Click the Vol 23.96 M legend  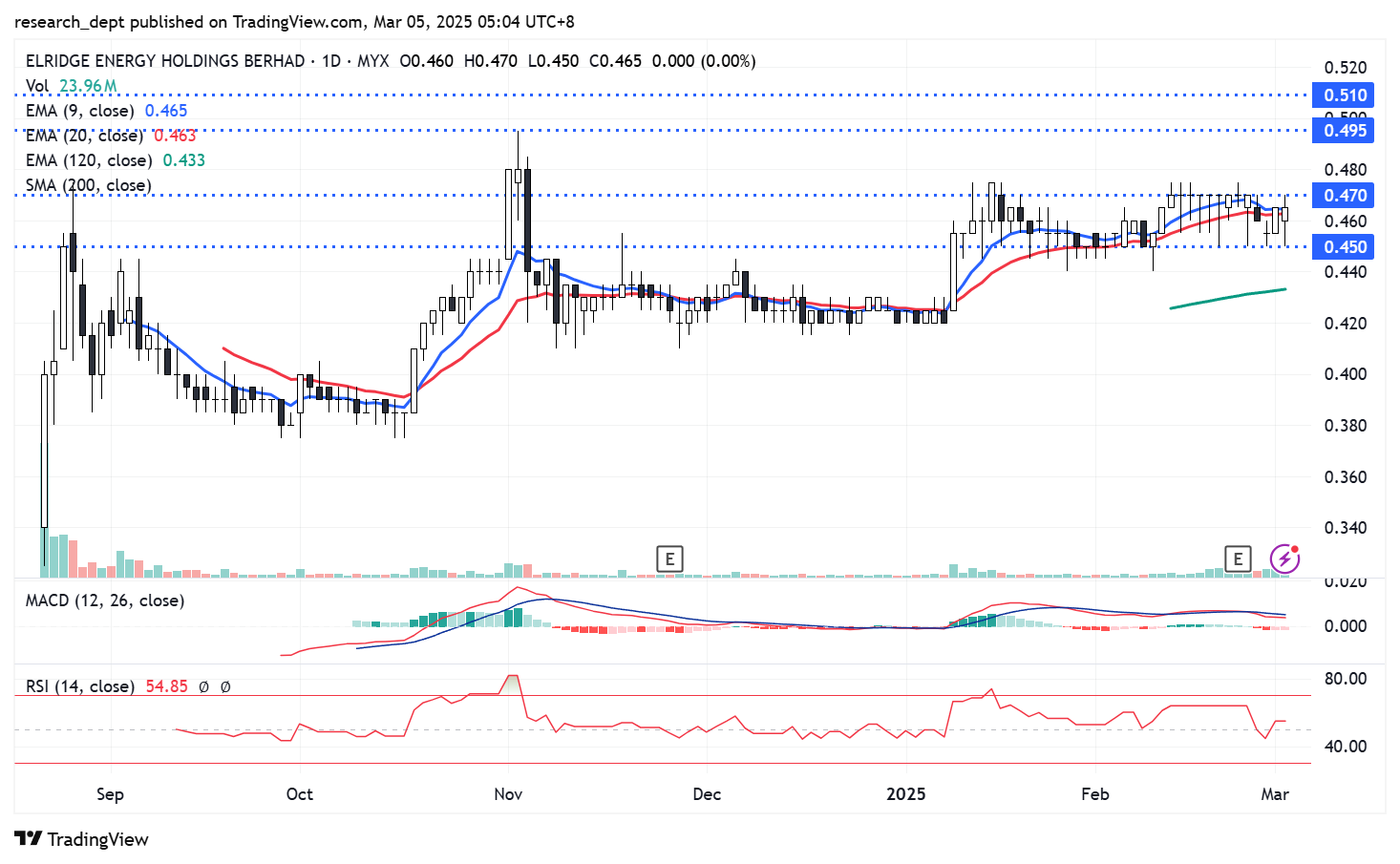point(72,86)
